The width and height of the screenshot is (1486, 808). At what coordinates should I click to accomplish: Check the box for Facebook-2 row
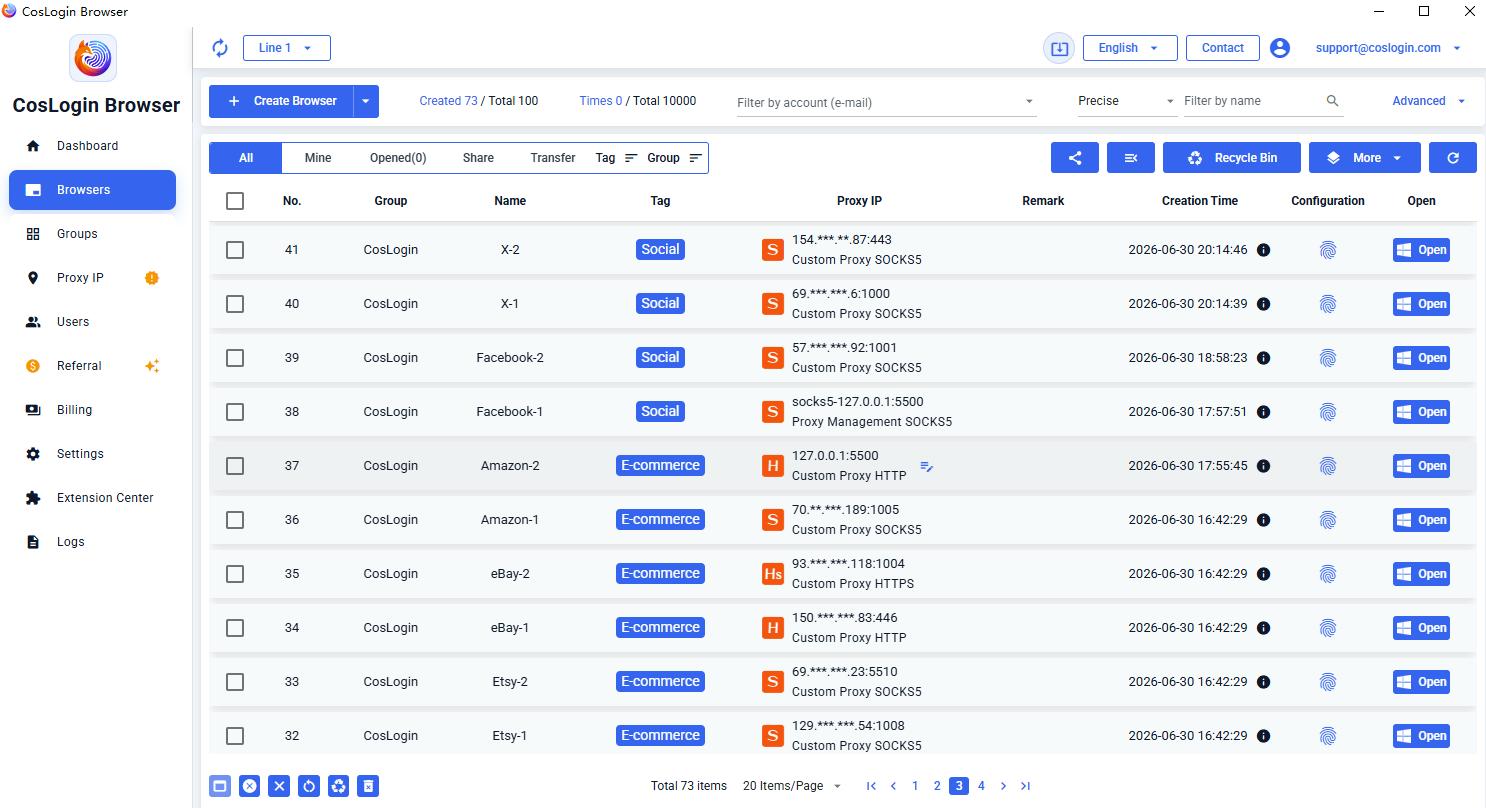tap(235, 358)
